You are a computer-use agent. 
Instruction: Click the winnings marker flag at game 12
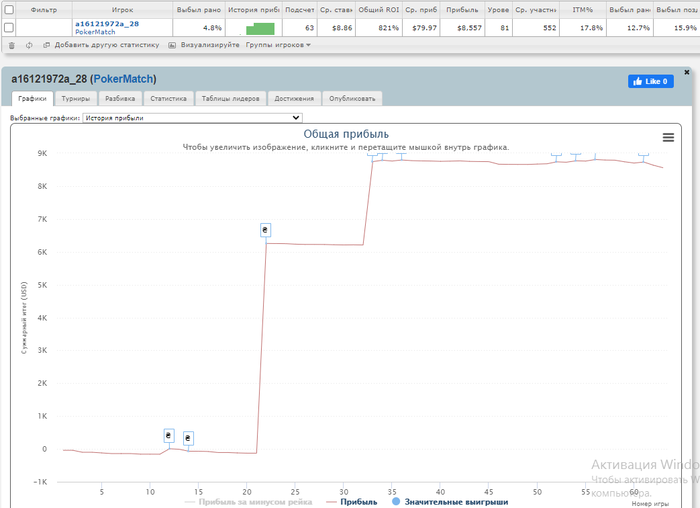pyautogui.click(x=169, y=436)
